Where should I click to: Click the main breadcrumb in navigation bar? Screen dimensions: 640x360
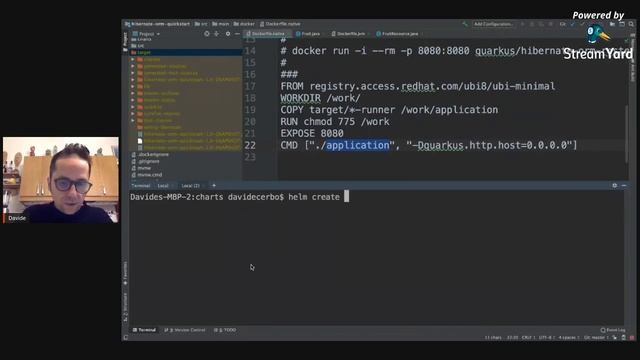(220, 24)
